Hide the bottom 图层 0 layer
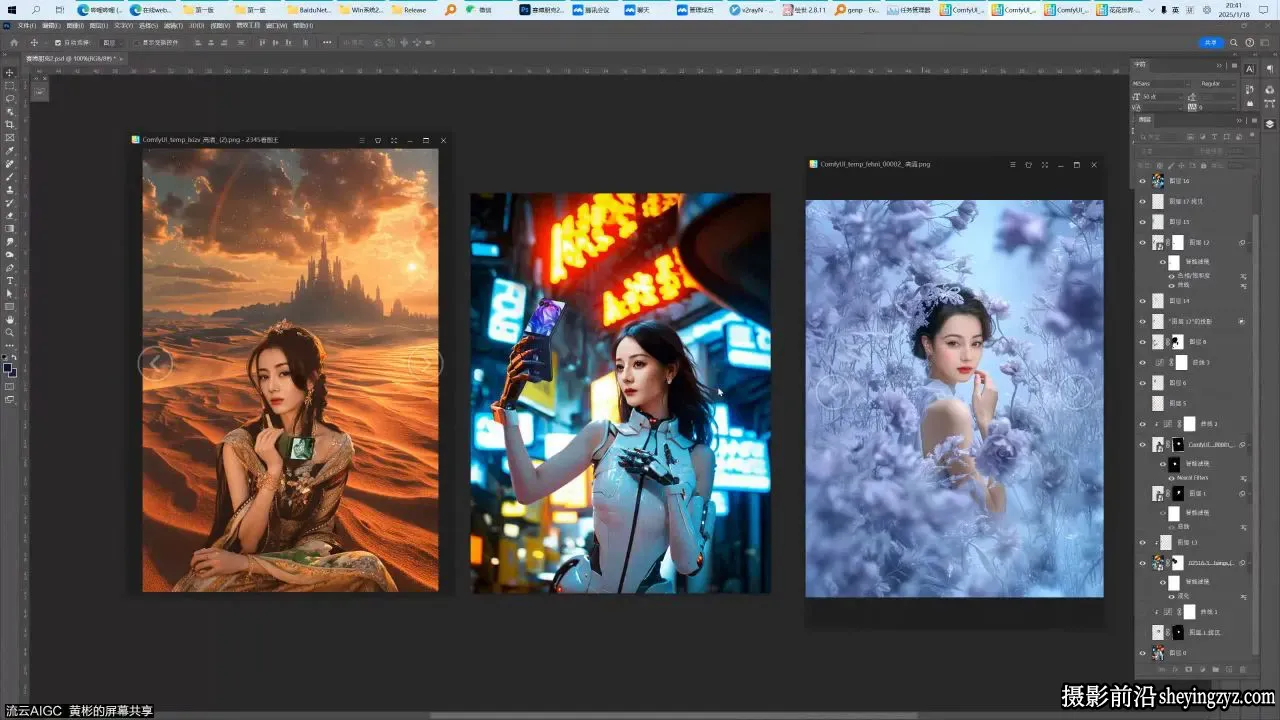The image size is (1280, 720). click(x=1142, y=653)
